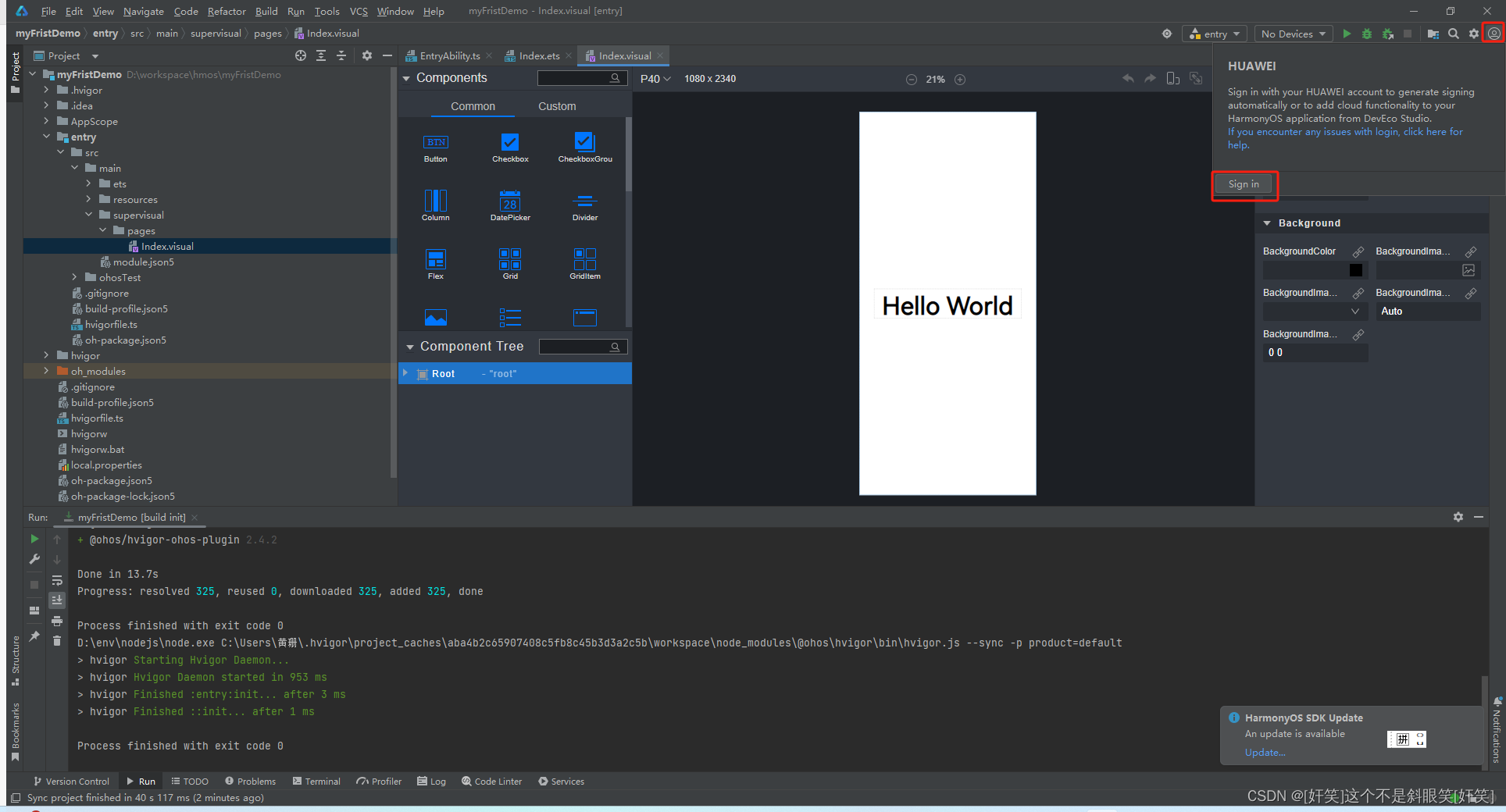The height and width of the screenshot is (812, 1506).
Task: Open the Terminal tool window
Action: coord(316,781)
